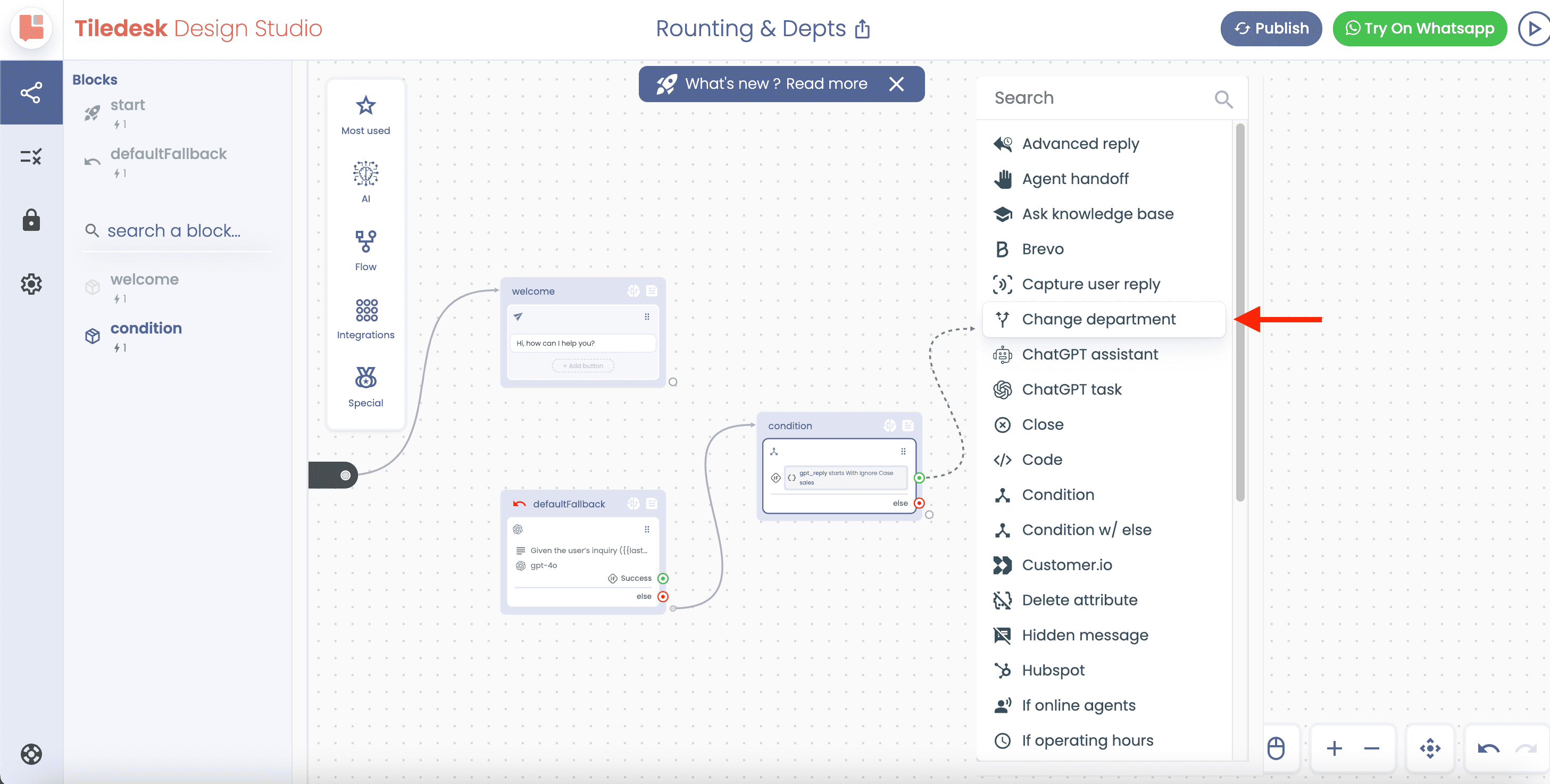This screenshot has width=1550, height=784.
Task: Open the What's new Read more banner
Action: [776, 84]
